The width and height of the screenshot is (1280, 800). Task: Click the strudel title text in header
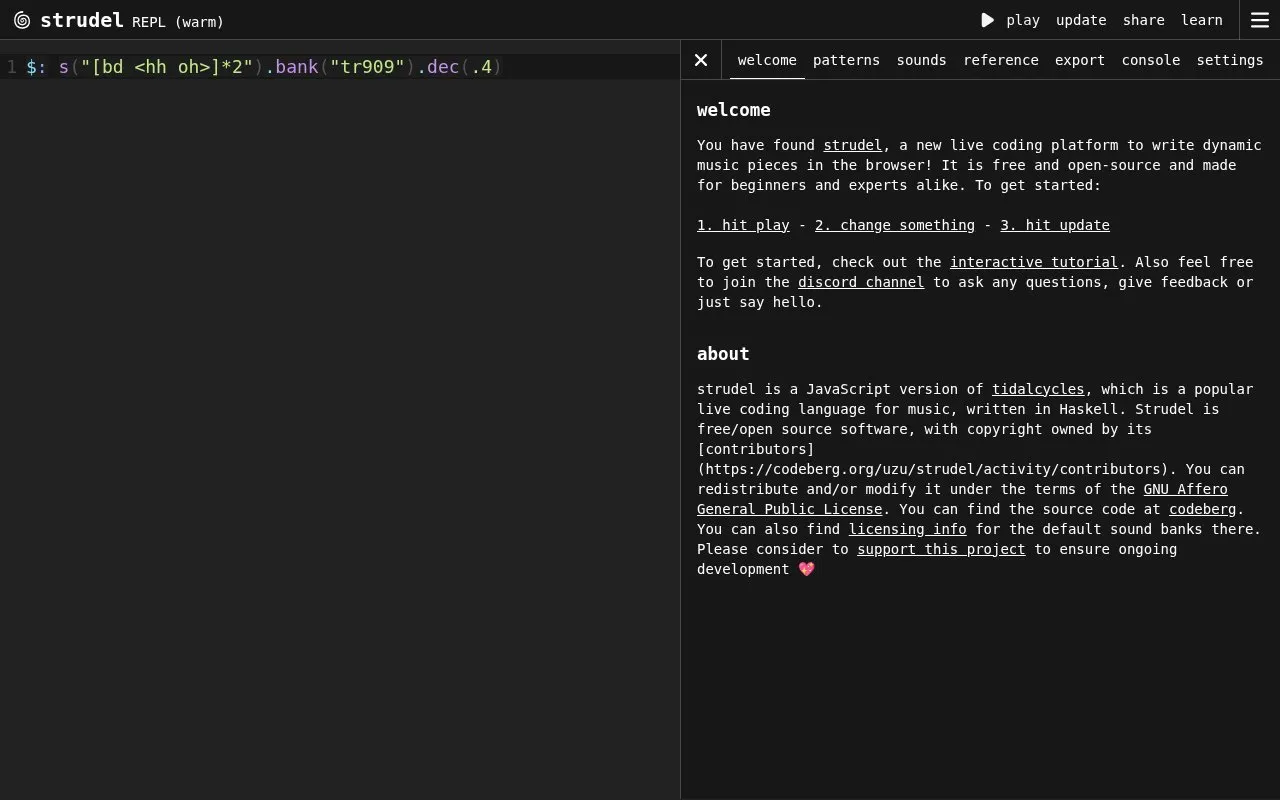point(82,20)
